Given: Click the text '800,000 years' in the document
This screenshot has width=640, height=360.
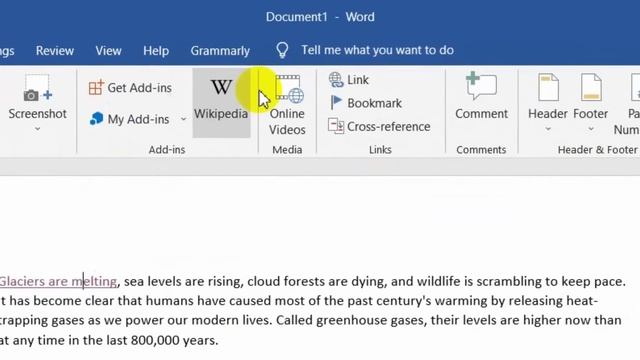Looking at the screenshot, I should point(174,340).
